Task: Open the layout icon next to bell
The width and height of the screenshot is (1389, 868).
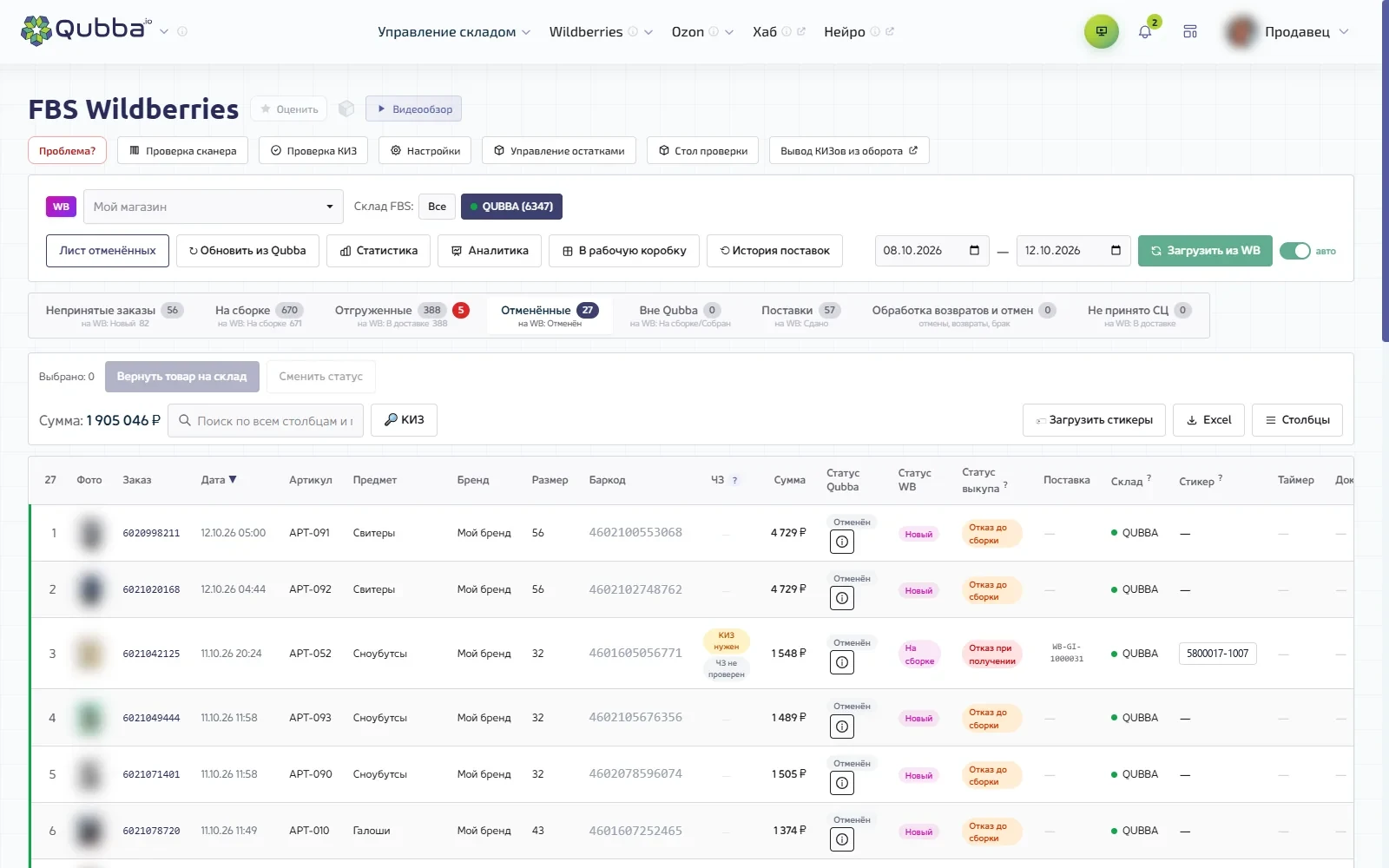Action: (1190, 32)
